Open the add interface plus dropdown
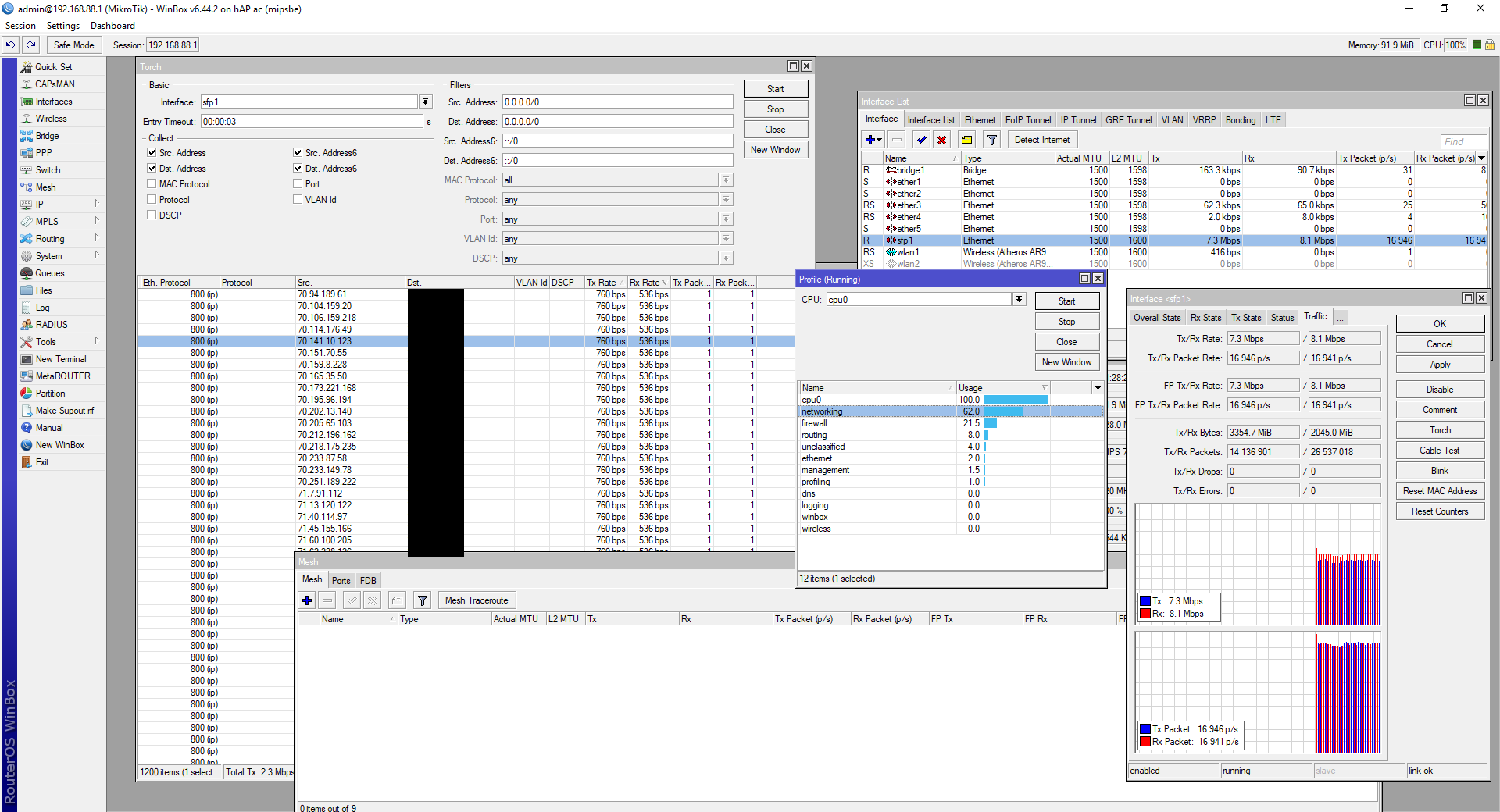Screen dimensions: 1500x812 click(x=873, y=140)
